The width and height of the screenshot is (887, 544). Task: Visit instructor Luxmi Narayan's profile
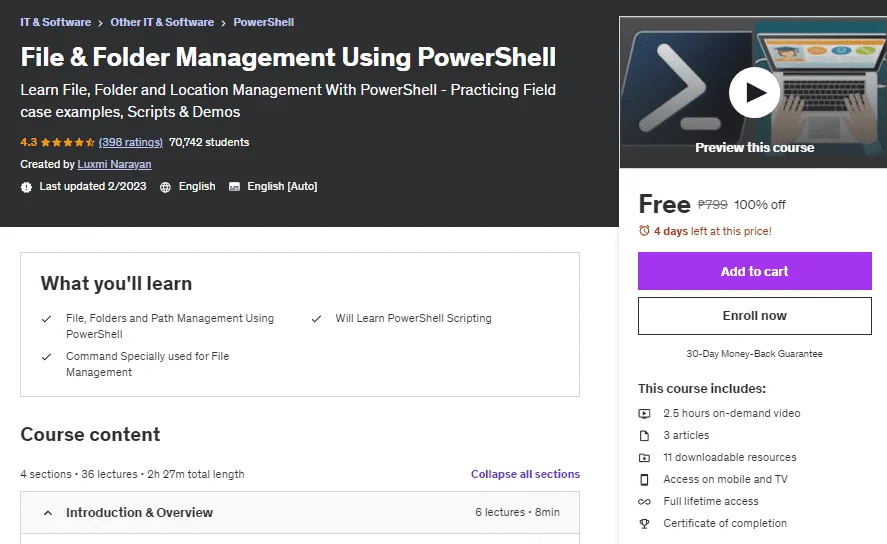(x=114, y=164)
